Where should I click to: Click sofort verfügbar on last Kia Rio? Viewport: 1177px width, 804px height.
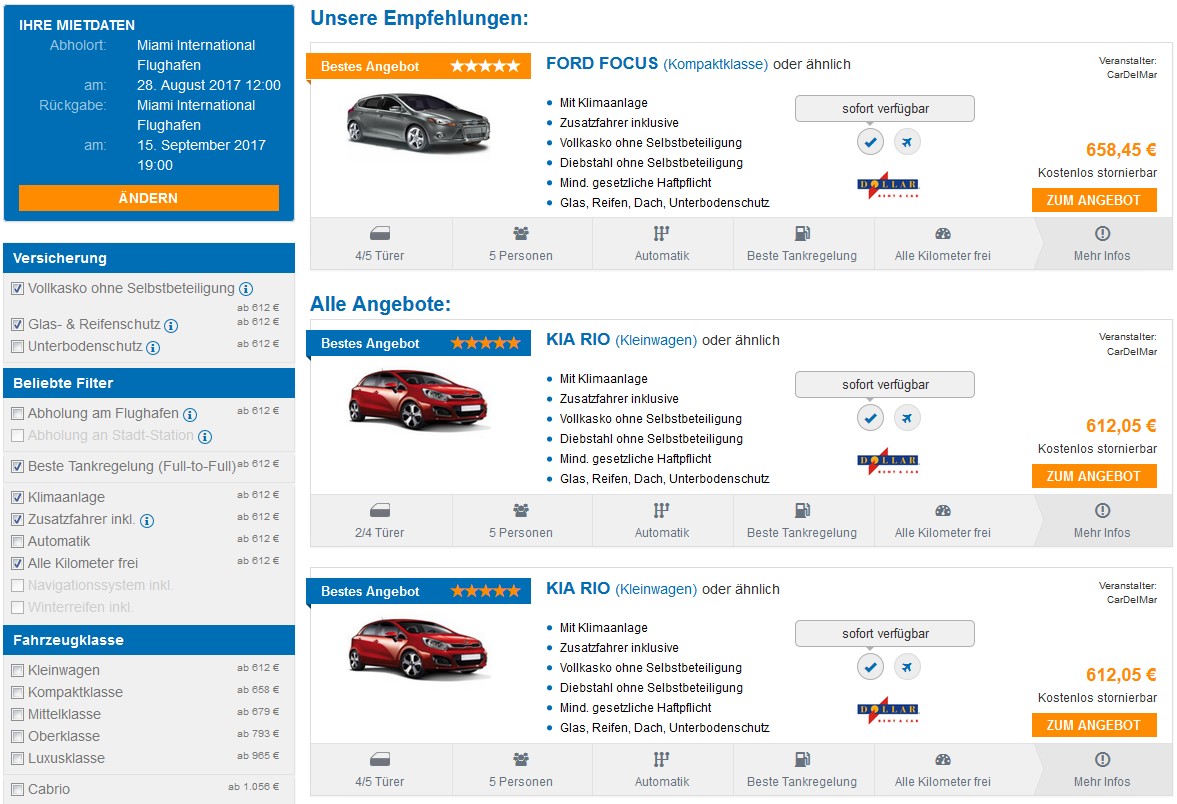tap(885, 634)
